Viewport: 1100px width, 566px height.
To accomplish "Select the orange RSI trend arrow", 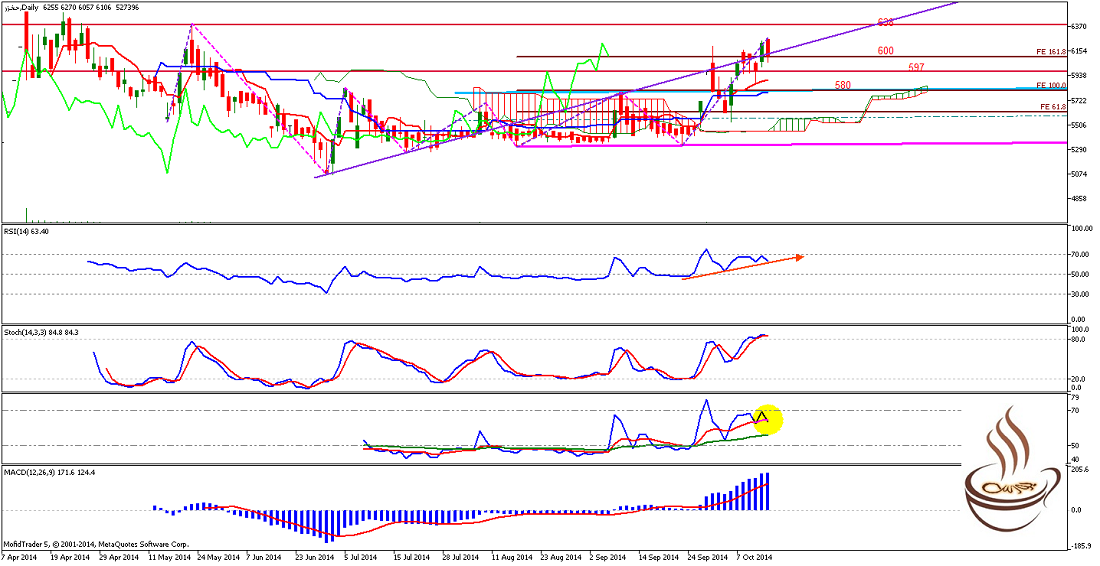I will [740, 268].
